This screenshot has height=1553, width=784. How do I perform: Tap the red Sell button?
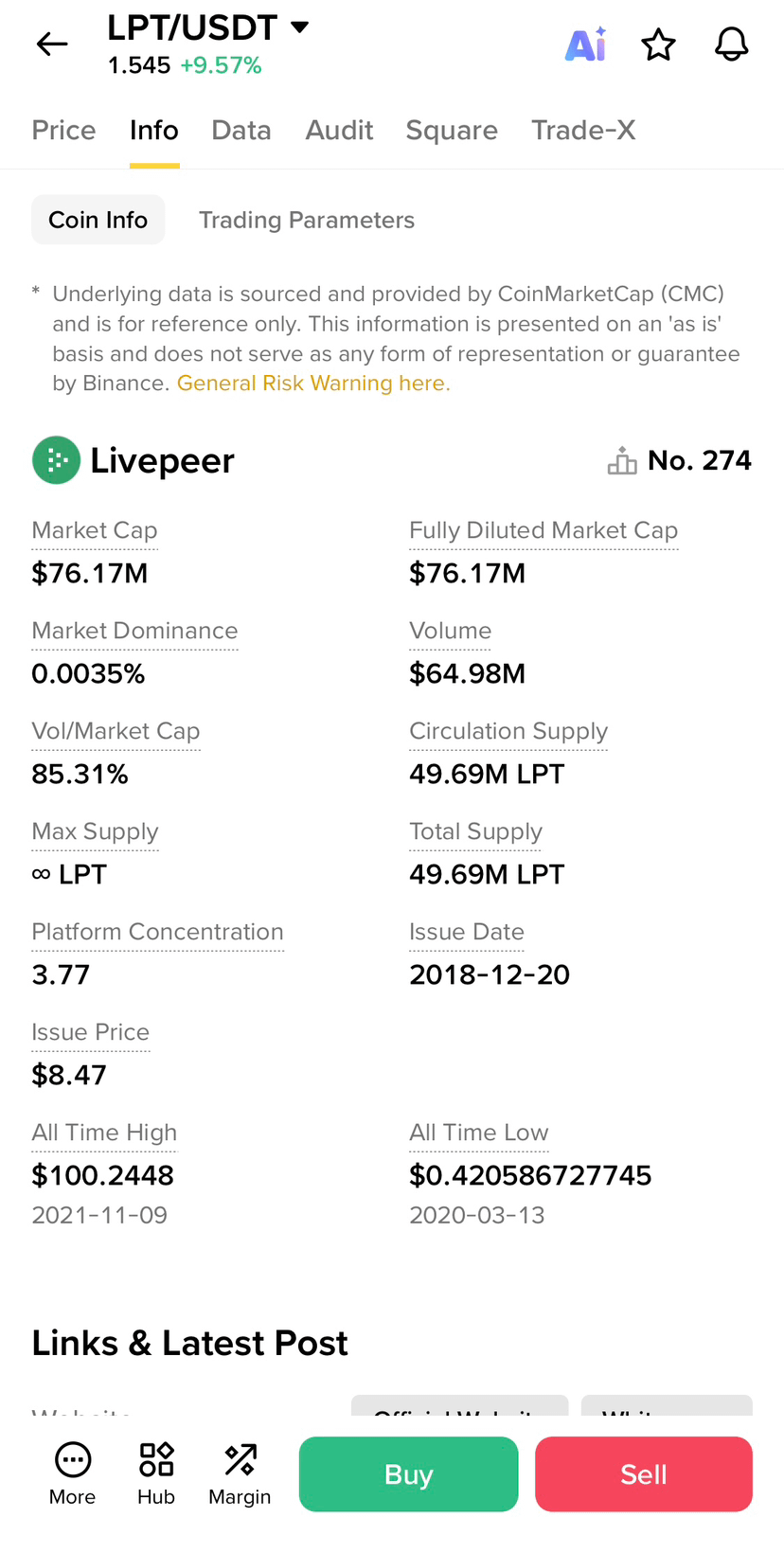click(644, 1474)
